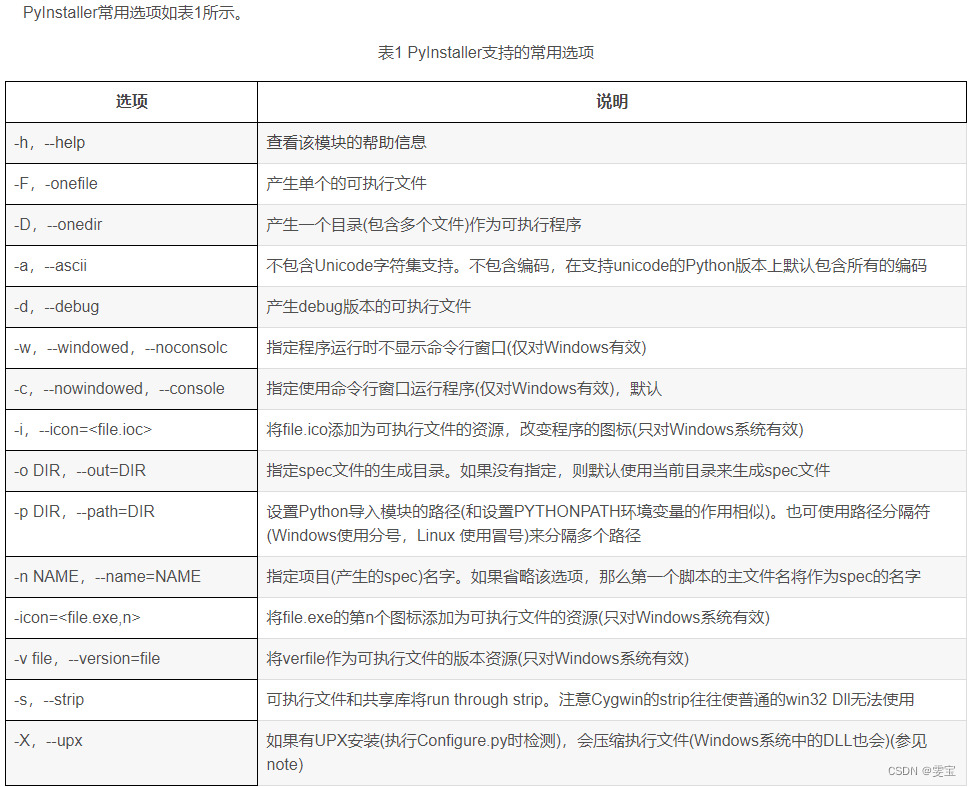Viewport: 971px width, 787px height.
Task: Click the description 指定程序运行时不显示命令行窗口
Action: (612, 347)
